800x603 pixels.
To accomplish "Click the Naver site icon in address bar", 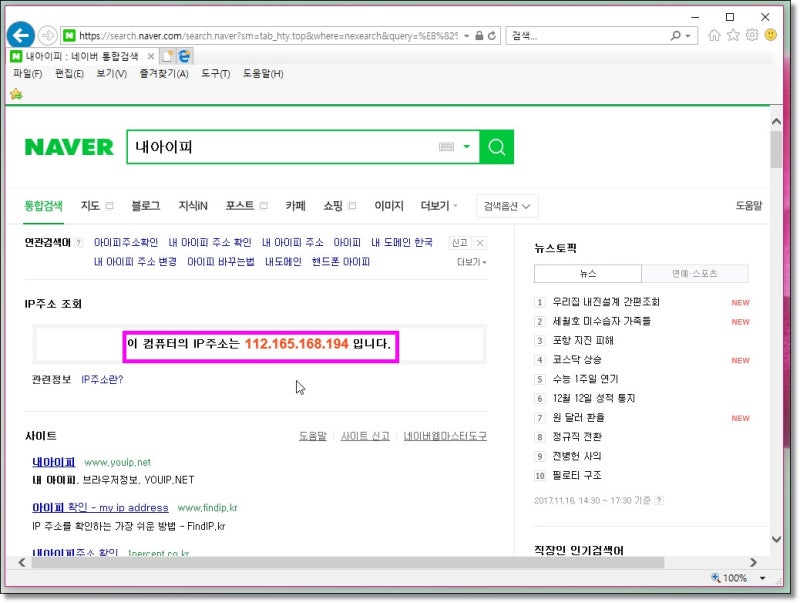I will pos(69,36).
